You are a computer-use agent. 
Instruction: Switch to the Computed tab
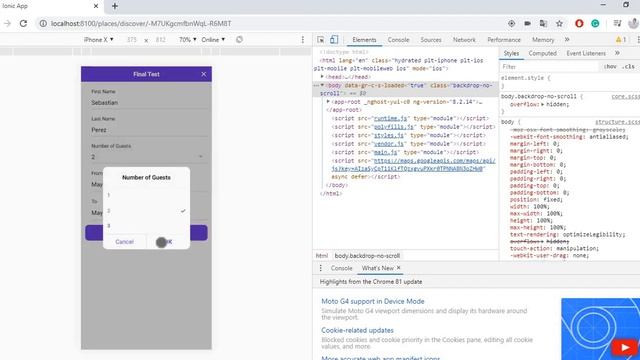[x=542, y=53]
